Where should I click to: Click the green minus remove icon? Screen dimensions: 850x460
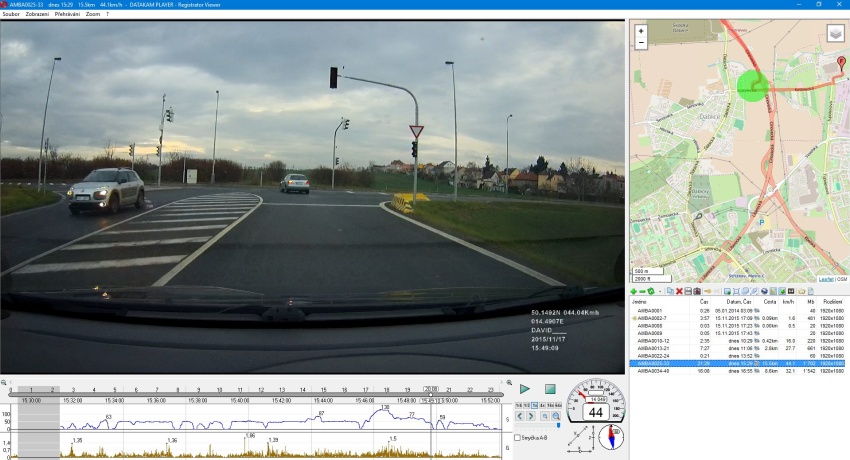(x=642, y=291)
